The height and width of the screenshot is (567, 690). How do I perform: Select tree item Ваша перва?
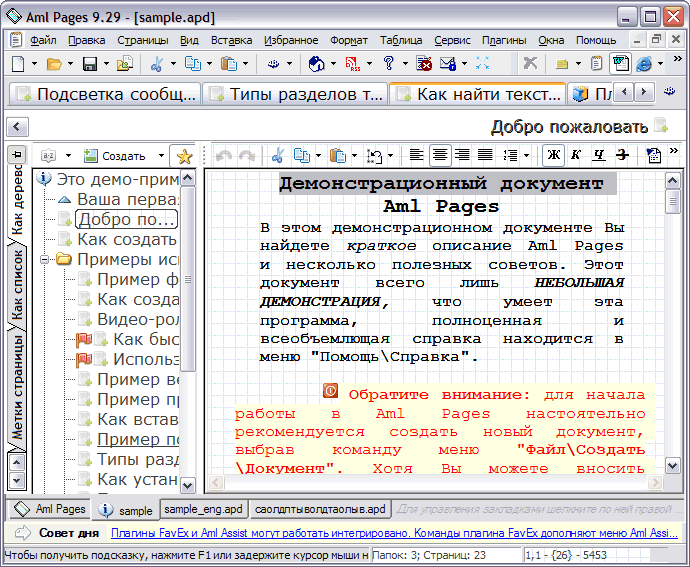coord(128,199)
